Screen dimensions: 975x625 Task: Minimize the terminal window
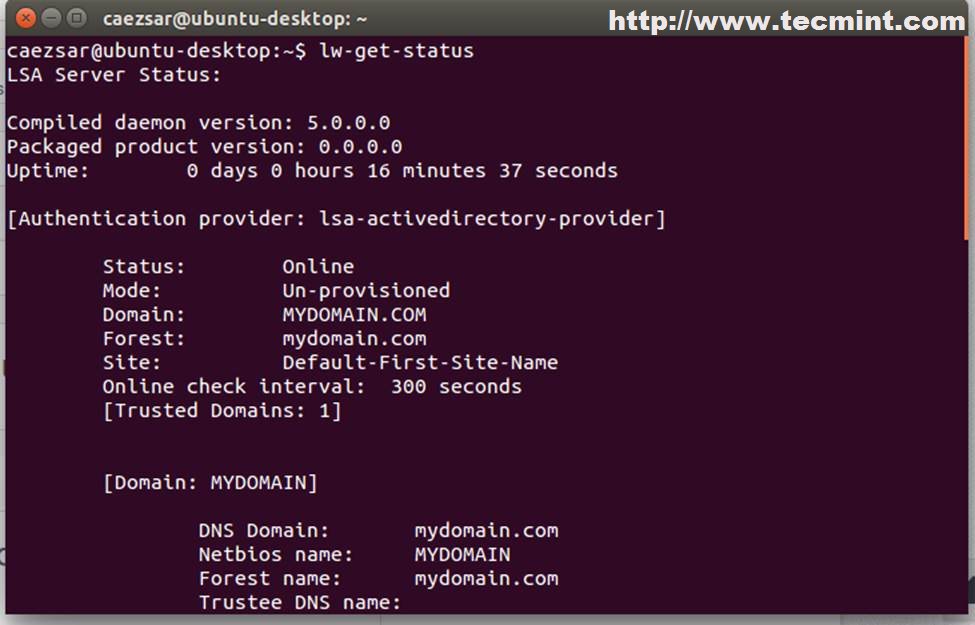point(52,19)
